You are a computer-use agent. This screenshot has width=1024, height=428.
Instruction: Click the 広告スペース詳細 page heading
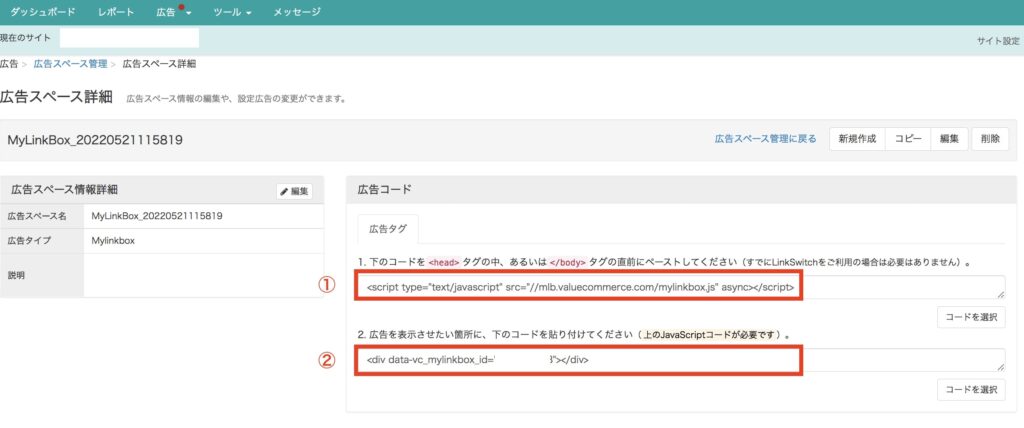coord(57,98)
